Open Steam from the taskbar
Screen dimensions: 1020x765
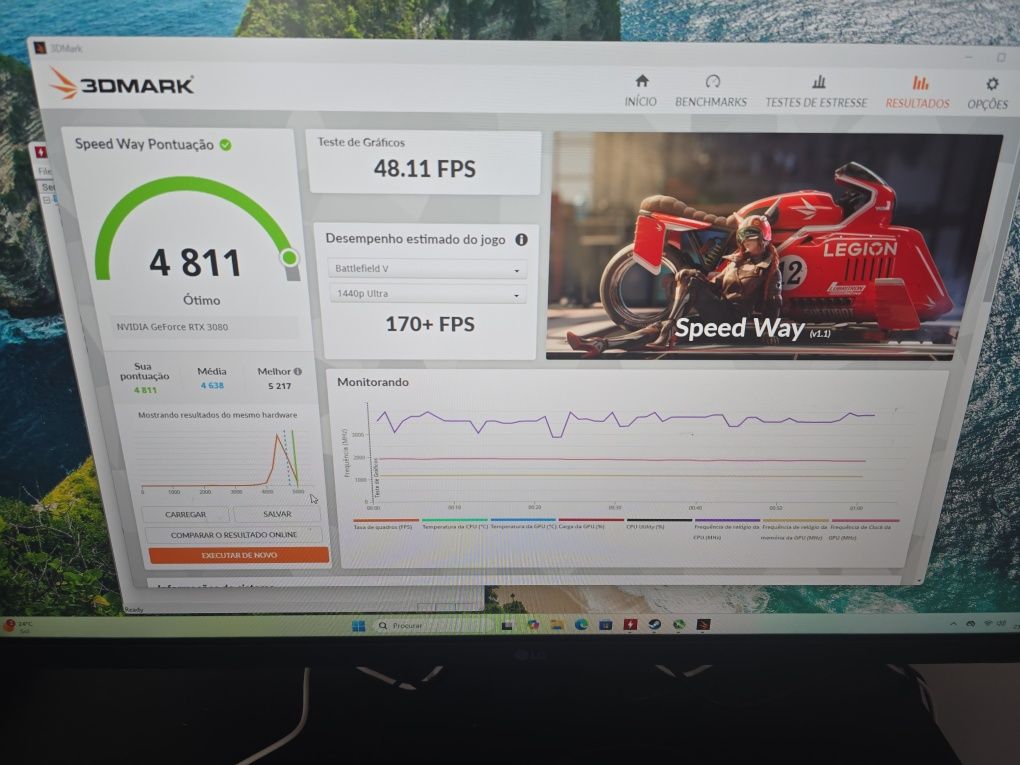pyautogui.click(x=654, y=625)
